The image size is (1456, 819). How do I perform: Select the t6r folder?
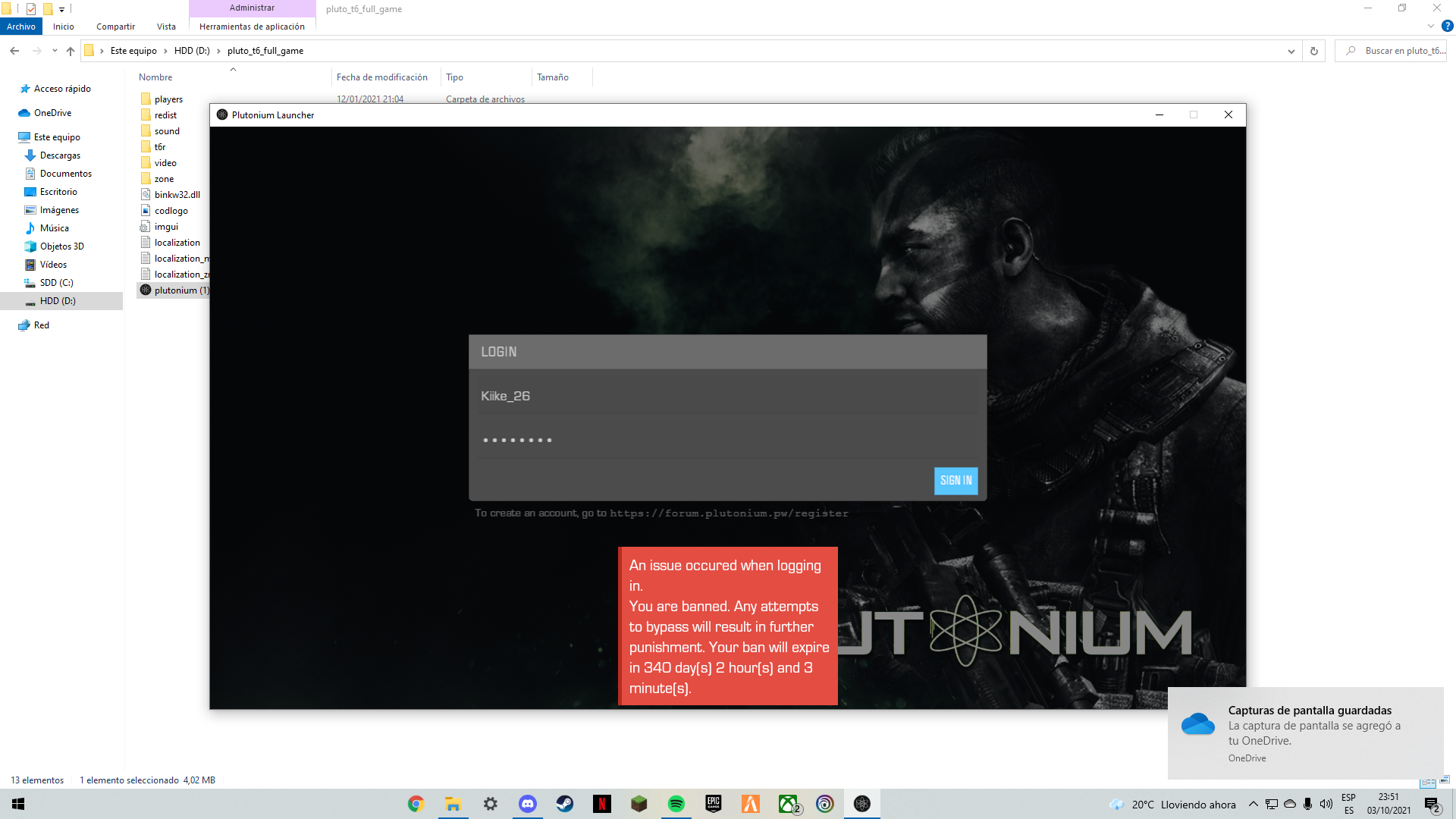click(160, 147)
